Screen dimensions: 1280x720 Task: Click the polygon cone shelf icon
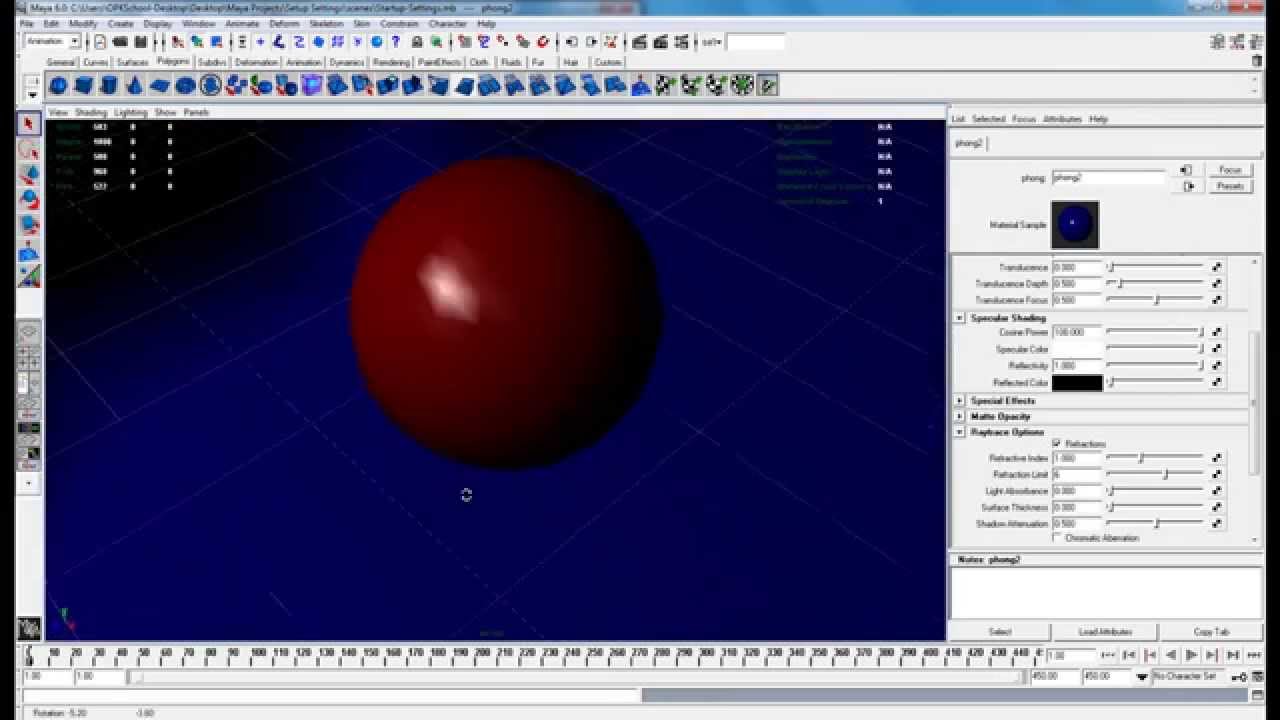click(134, 86)
